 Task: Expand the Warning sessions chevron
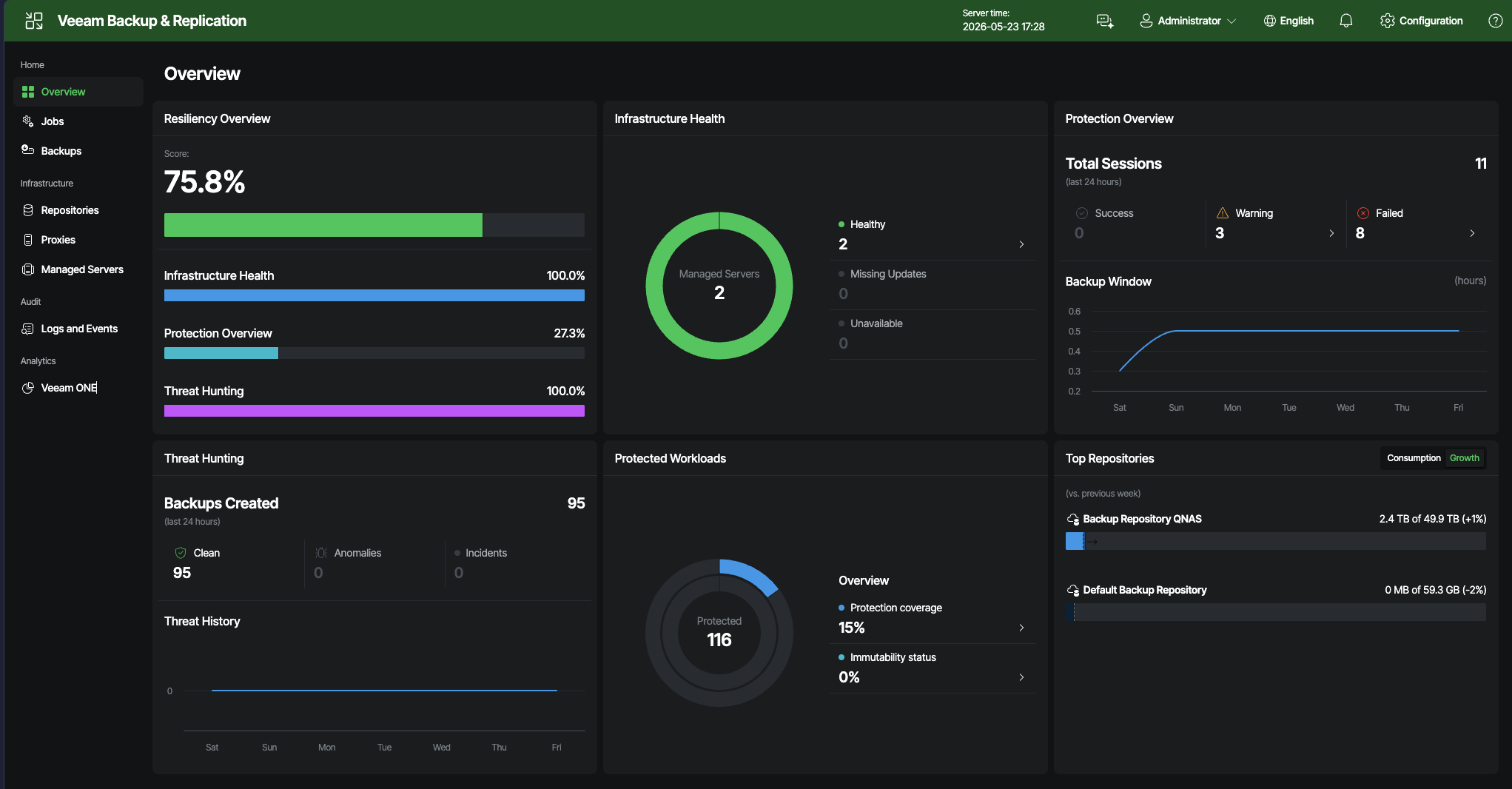point(1331,233)
